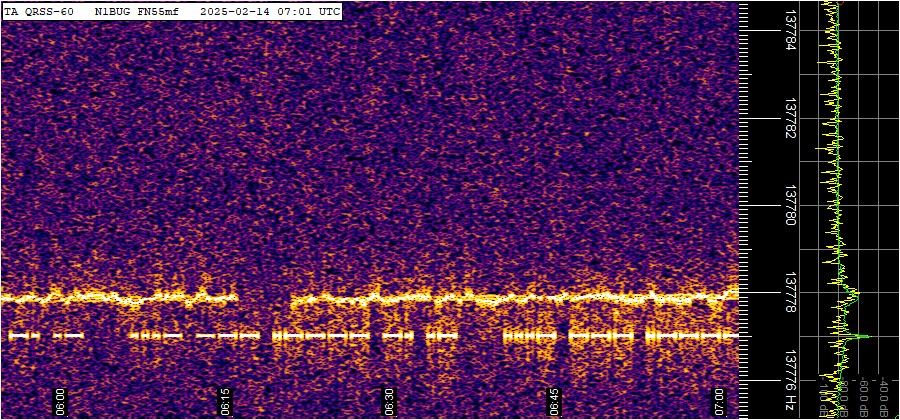900x420 pixels.
Task: Click the continuous wavy trace near 137778 Hz
Action: [500, 297]
